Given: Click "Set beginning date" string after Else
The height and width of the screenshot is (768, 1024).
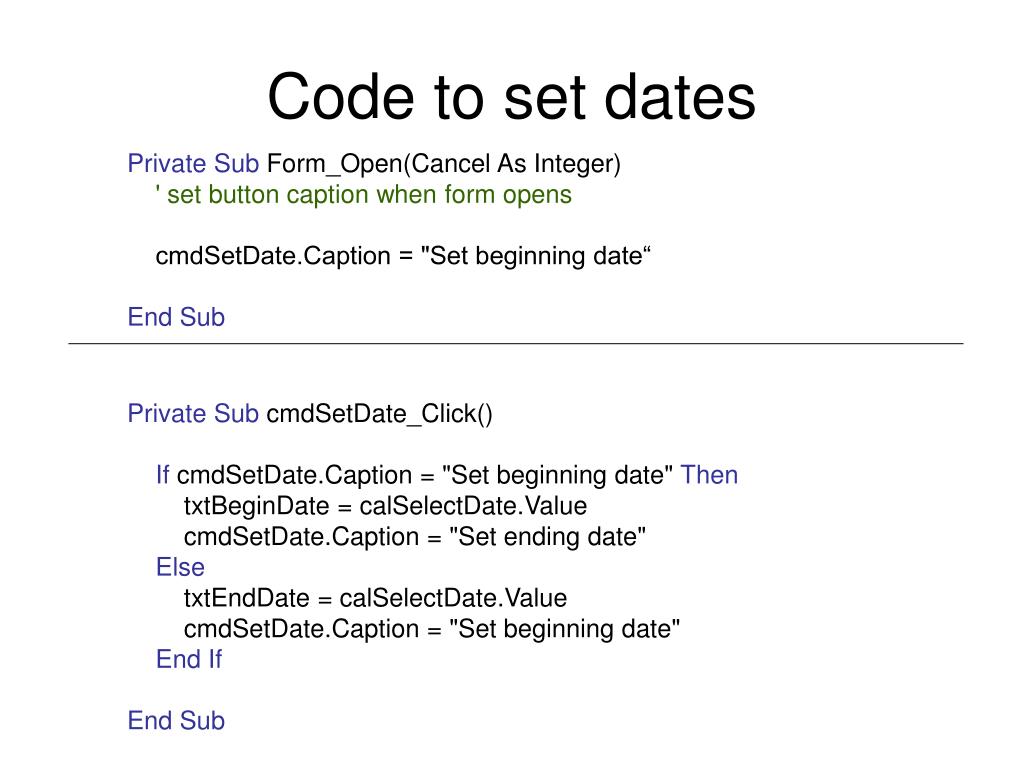Looking at the screenshot, I should point(564,629).
